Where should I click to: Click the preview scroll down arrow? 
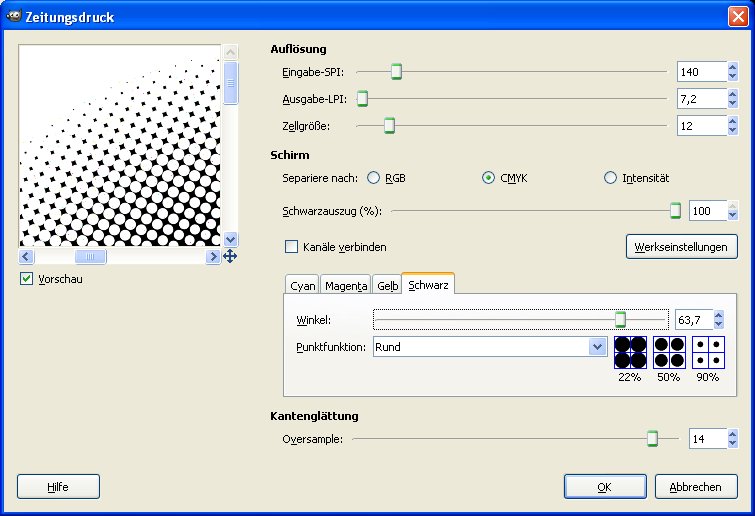231,239
